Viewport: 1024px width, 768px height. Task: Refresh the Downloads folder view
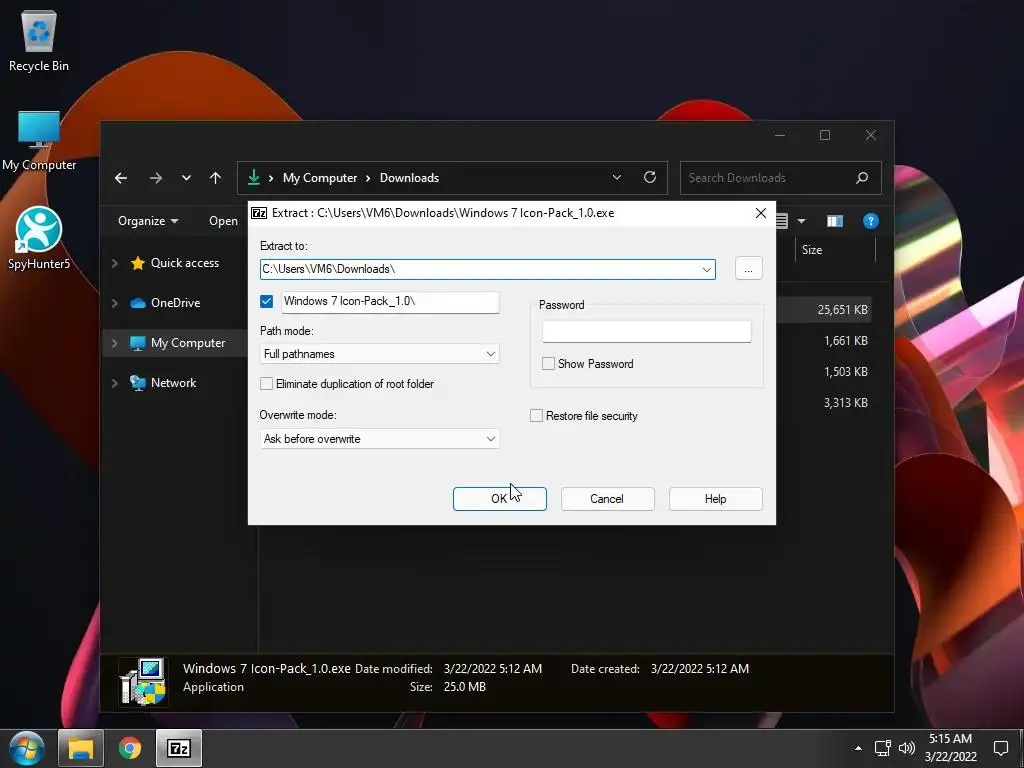click(x=650, y=177)
